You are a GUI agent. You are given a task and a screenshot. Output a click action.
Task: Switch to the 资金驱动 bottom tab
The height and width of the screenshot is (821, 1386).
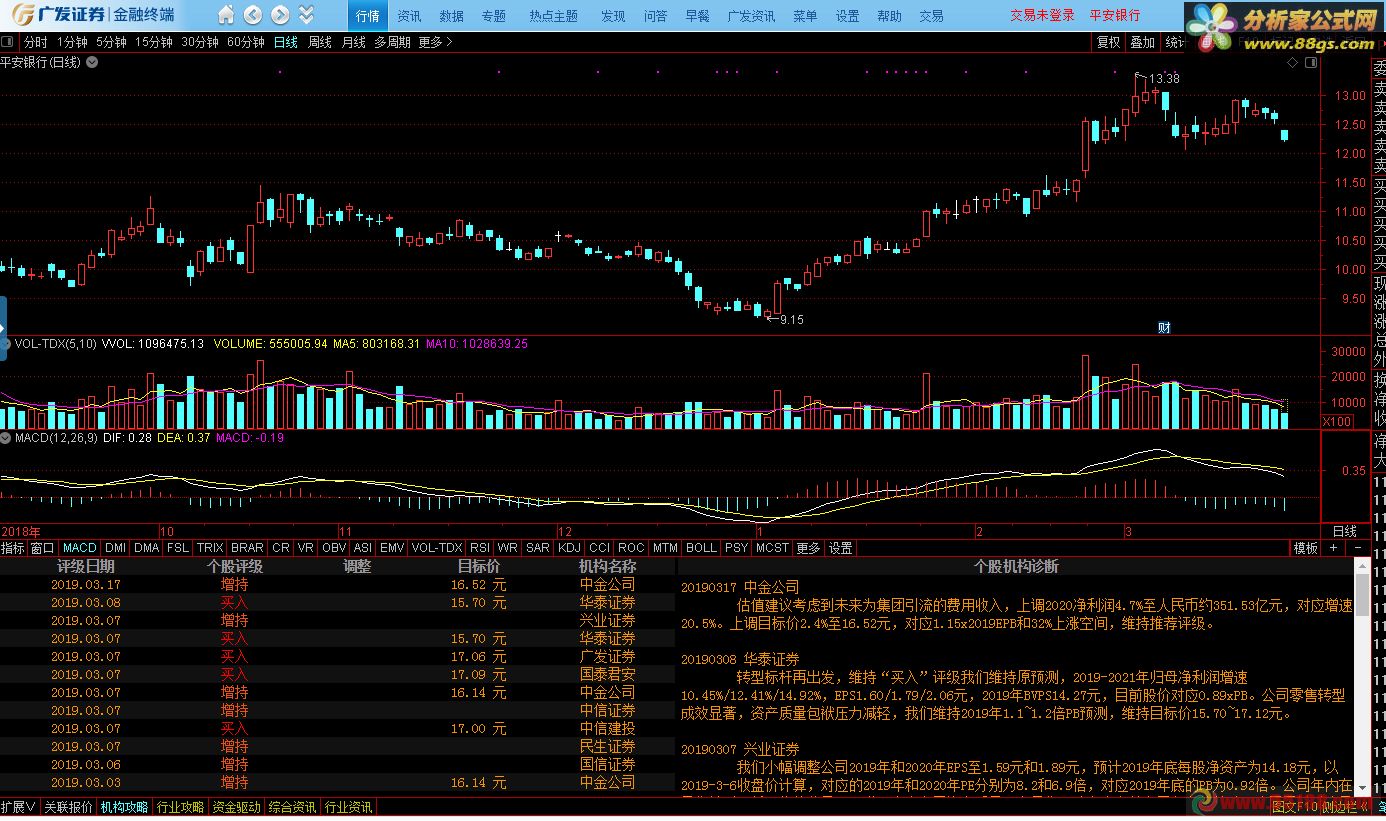tap(236, 807)
